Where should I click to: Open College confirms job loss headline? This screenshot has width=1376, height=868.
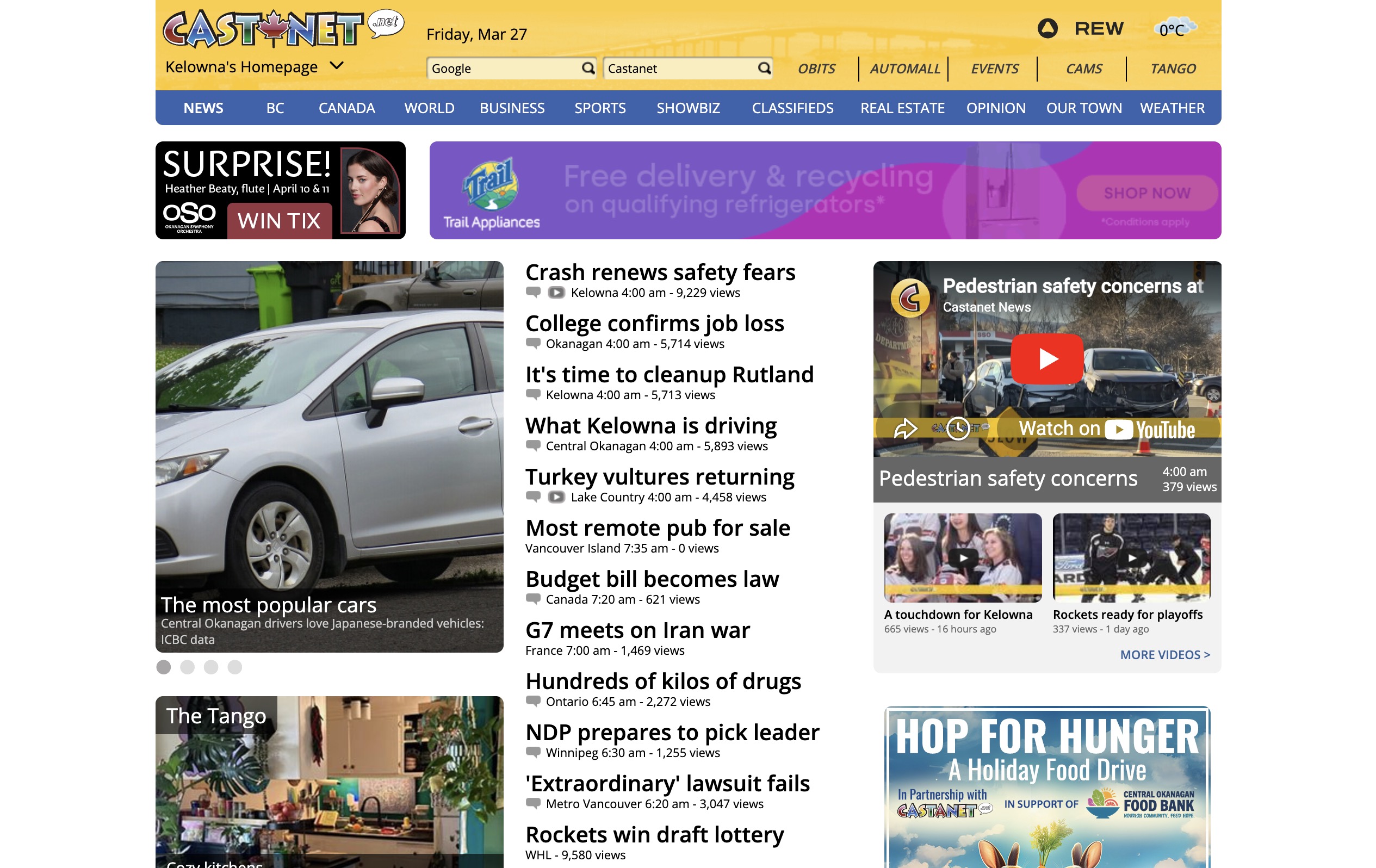point(654,324)
